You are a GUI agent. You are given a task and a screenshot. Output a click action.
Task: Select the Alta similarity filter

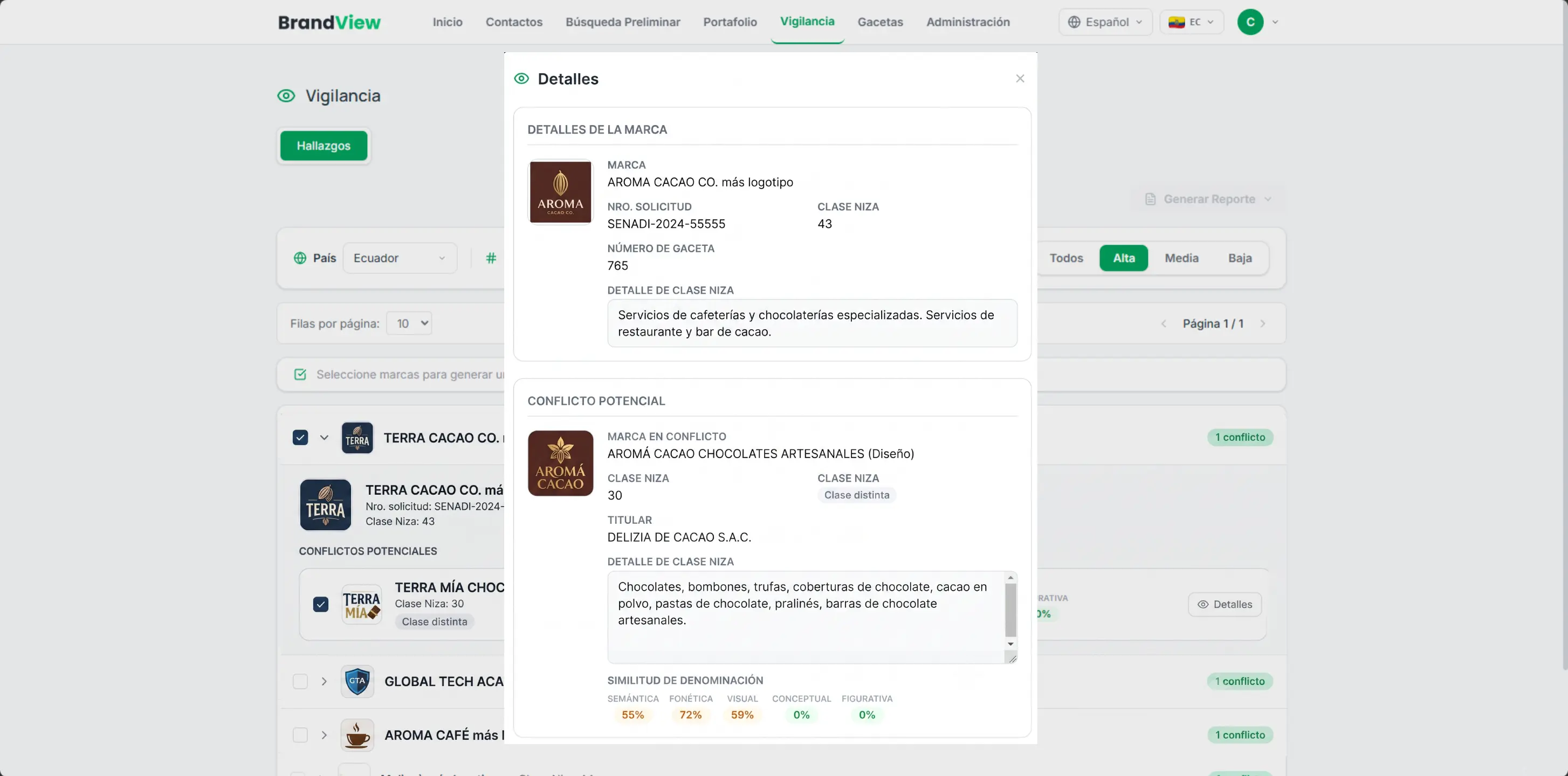tap(1124, 258)
